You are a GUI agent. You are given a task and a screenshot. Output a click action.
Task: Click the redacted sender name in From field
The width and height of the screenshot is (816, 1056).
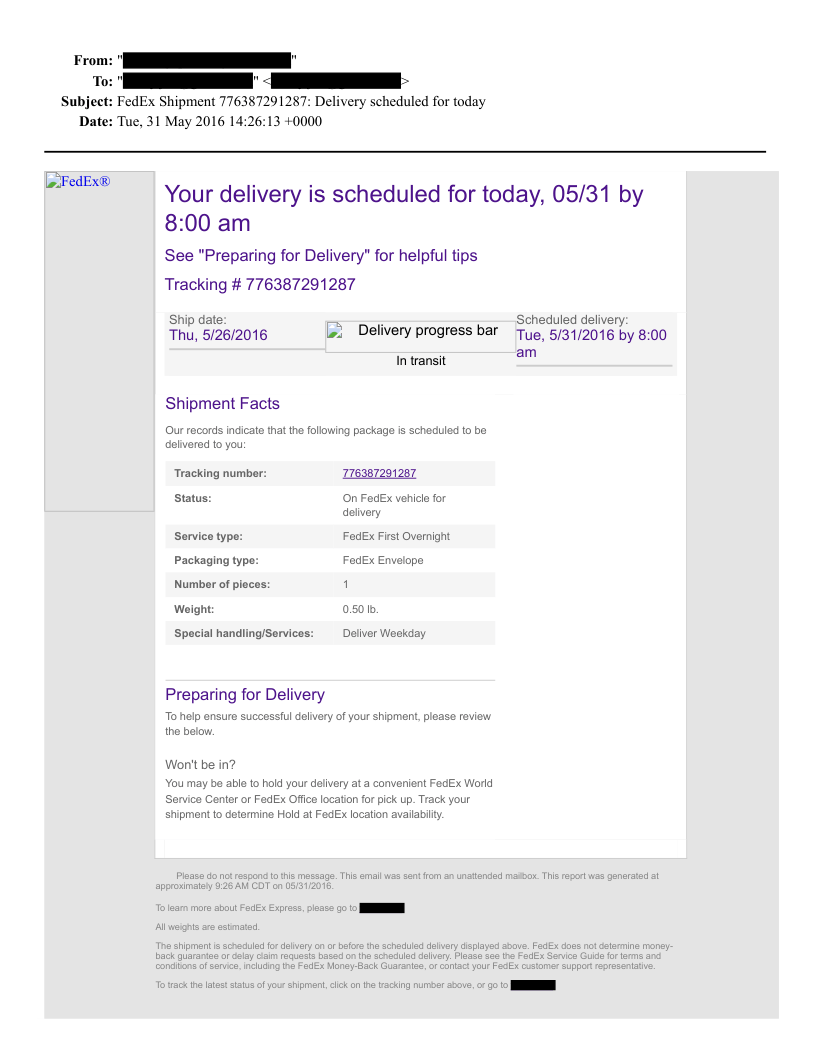click(207, 61)
